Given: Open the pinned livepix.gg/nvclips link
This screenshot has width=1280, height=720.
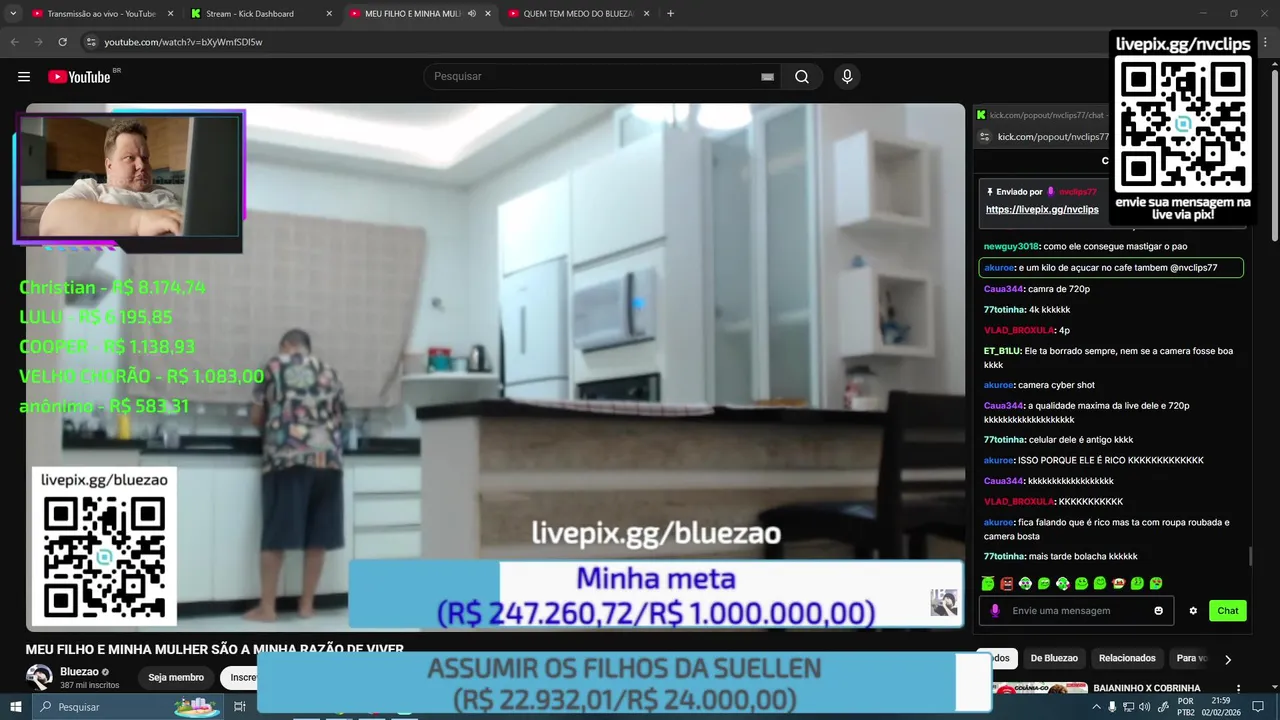Looking at the screenshot, I should click(x=1042, y=209).
